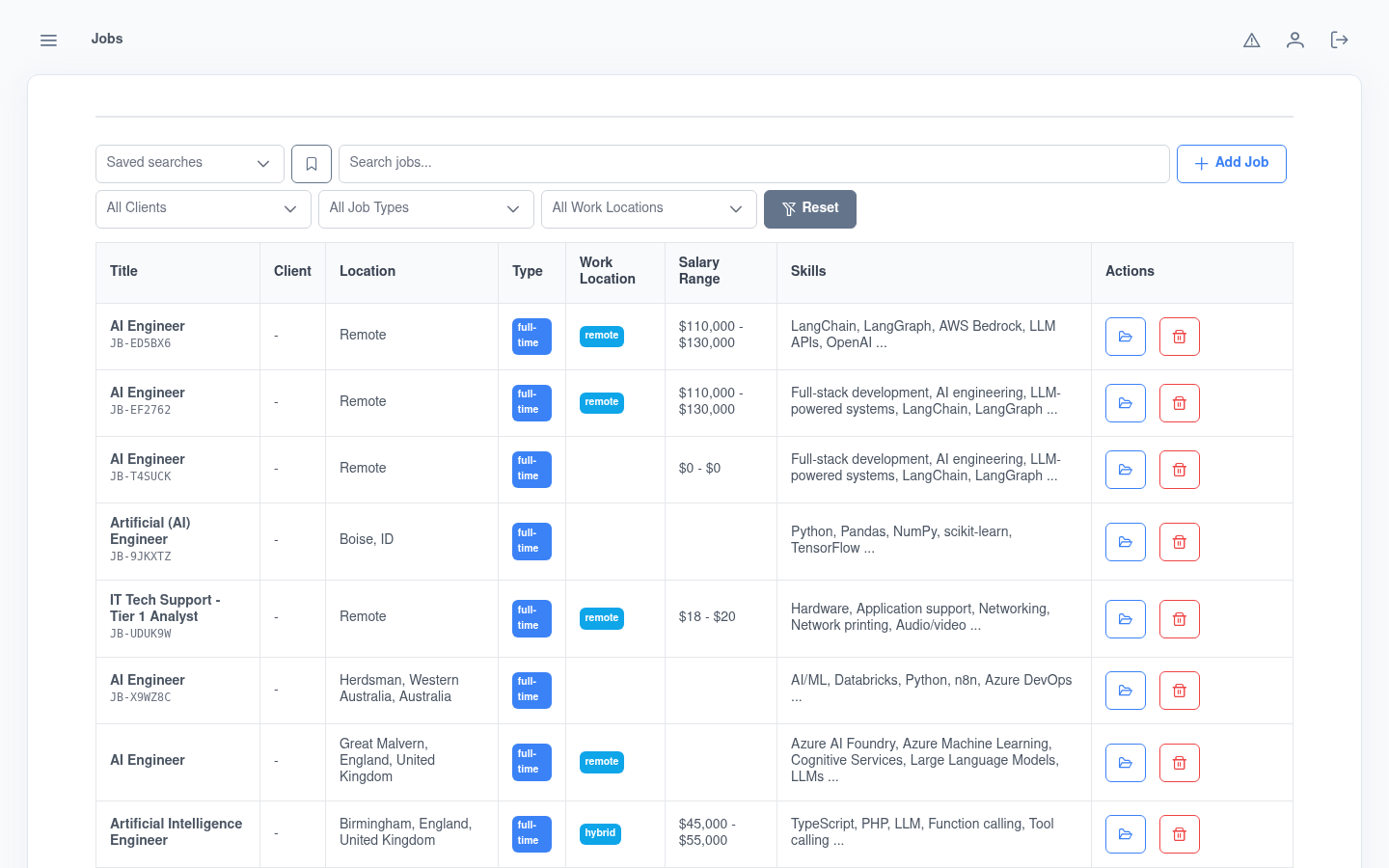The height and width of the screenshot is (868, 1389).
Task: Expand the All Clients filter dropdown
Action: tap(204, 209)
